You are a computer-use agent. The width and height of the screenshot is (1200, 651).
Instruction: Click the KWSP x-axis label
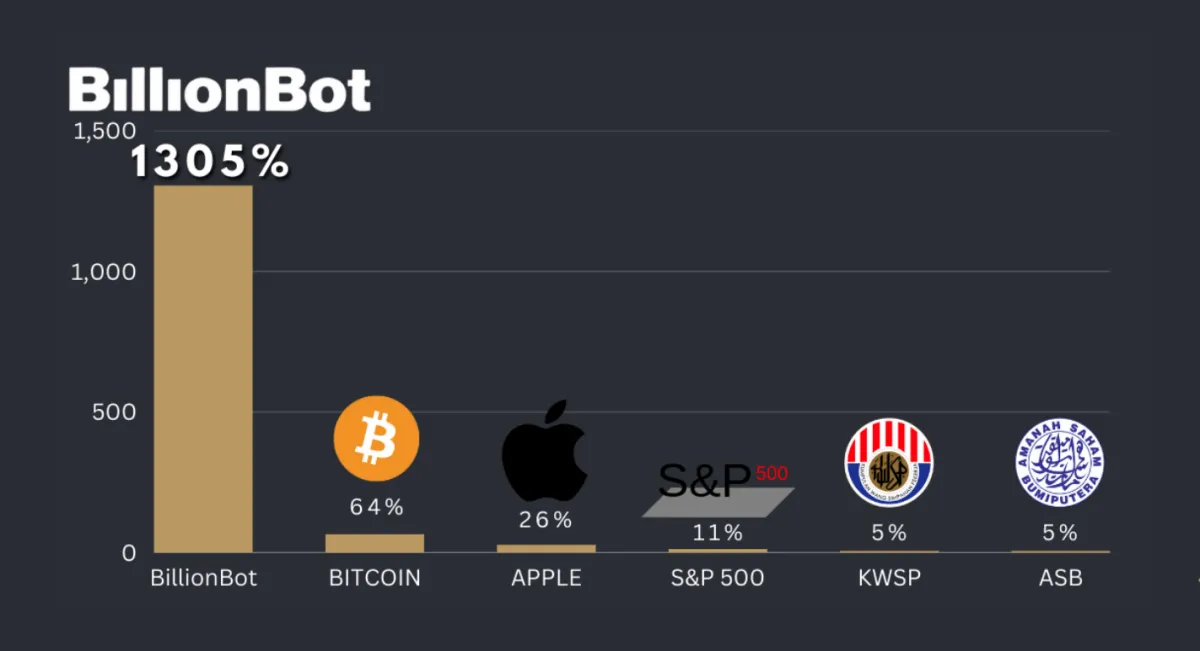(x=888, y=579)
